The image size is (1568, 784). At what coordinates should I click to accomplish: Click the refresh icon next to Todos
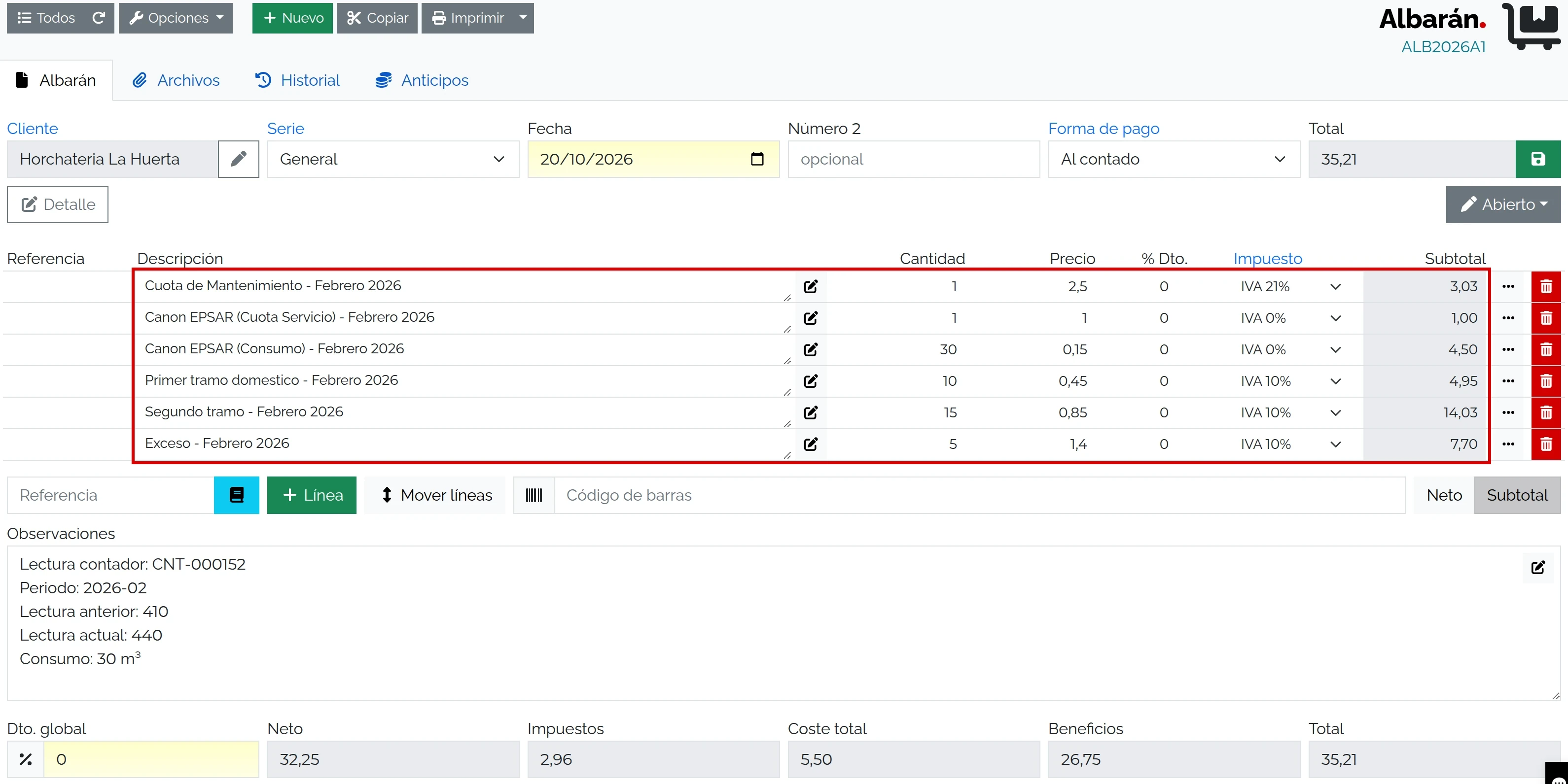pyautogui.click(x=99, y=18)
